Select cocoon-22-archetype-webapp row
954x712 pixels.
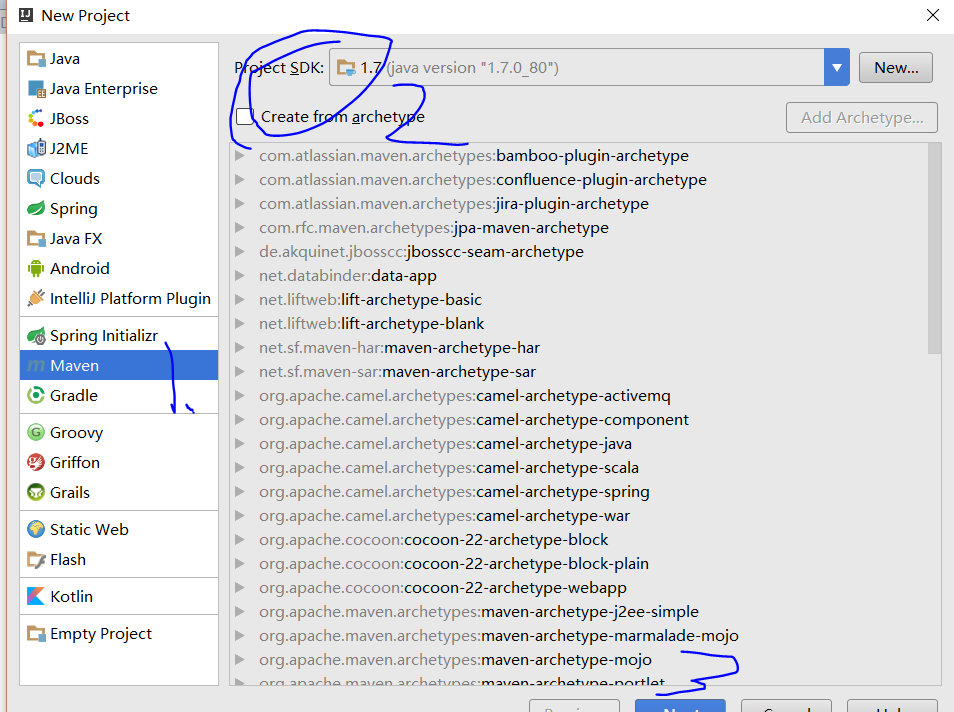tap(579, 588)
